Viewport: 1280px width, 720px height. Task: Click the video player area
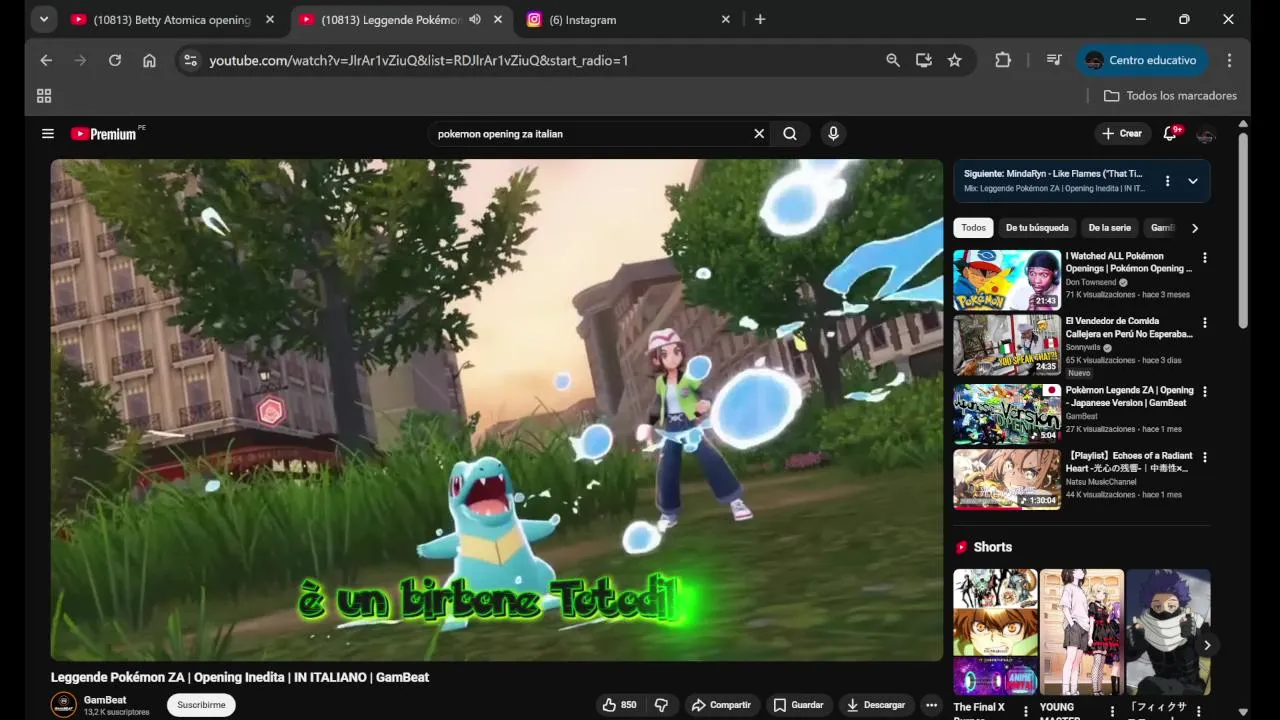coord(497,410)
